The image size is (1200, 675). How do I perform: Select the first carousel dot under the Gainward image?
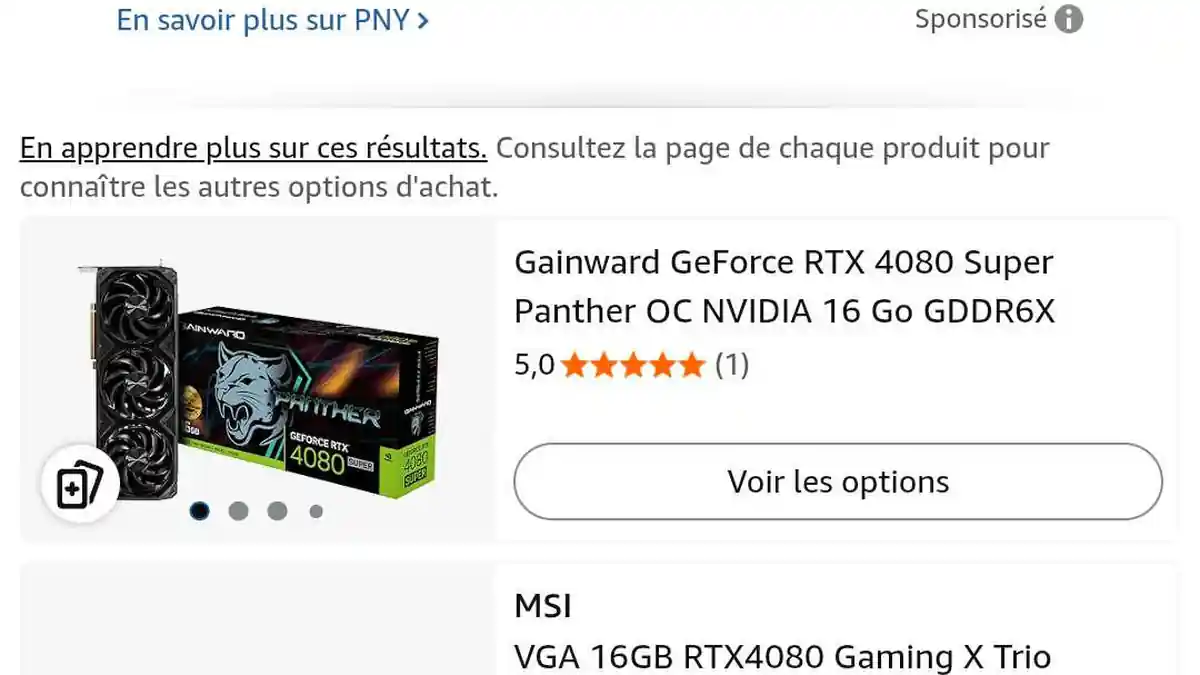(199, 511)
